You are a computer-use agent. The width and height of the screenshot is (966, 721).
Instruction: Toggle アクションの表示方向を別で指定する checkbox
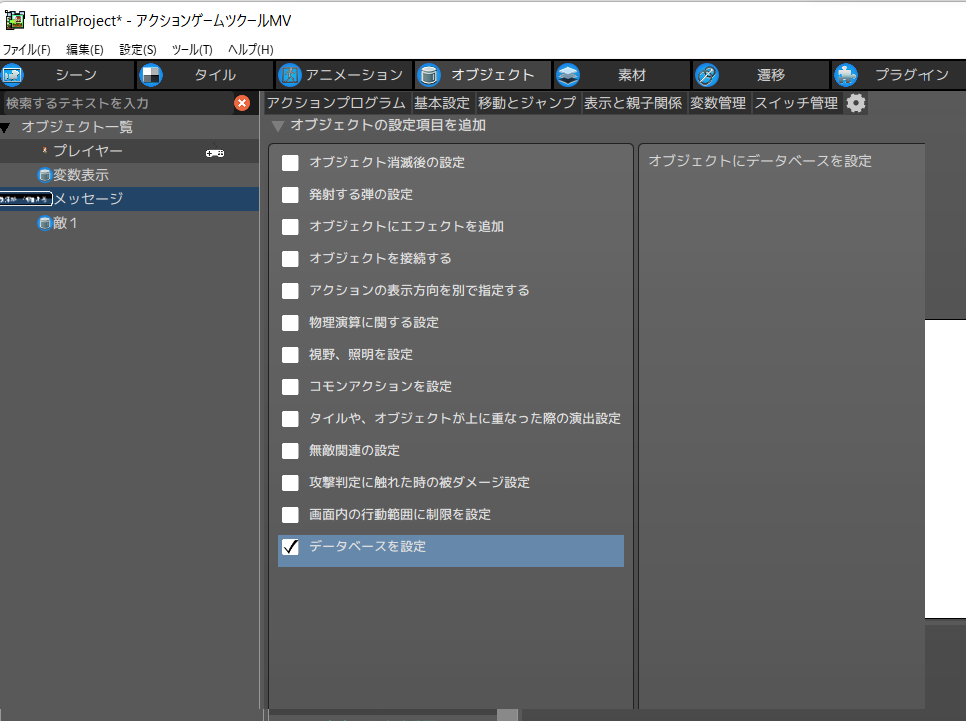[x=290, y=291]
